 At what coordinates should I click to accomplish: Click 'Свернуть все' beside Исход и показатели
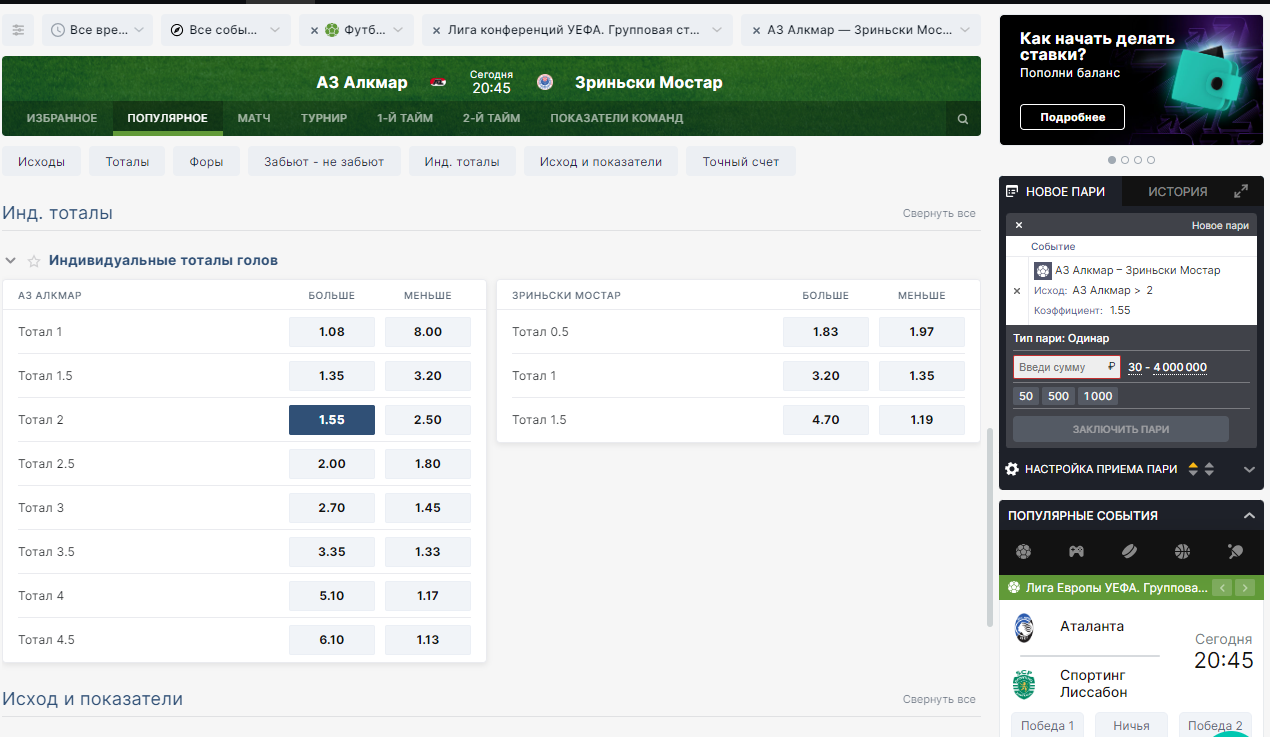click(x=939, y=700)
